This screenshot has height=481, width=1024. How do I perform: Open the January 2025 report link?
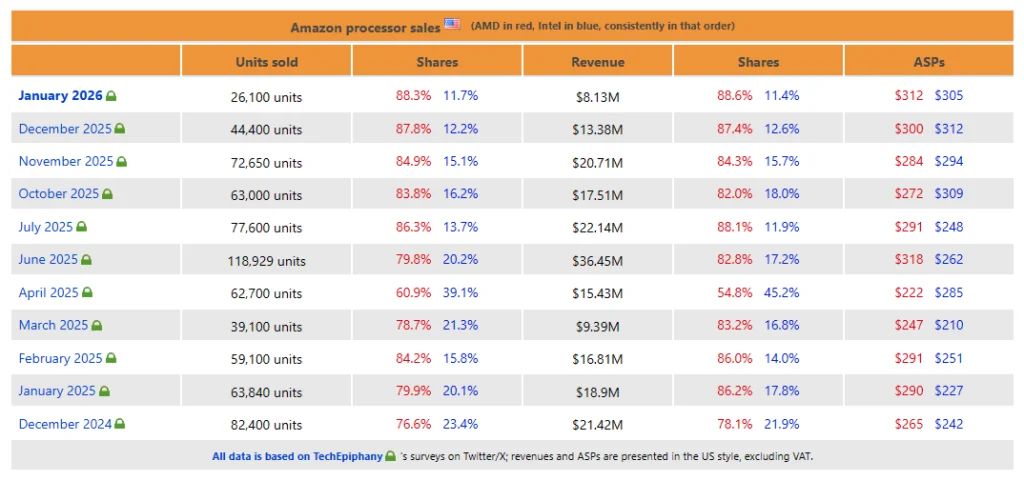[57, 391]
